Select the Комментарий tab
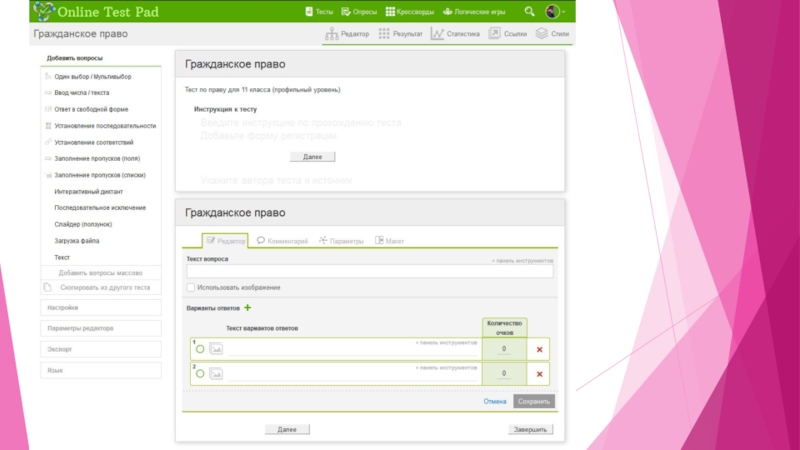The height and width of the screenshot is (450, 800). pos(283,241)
